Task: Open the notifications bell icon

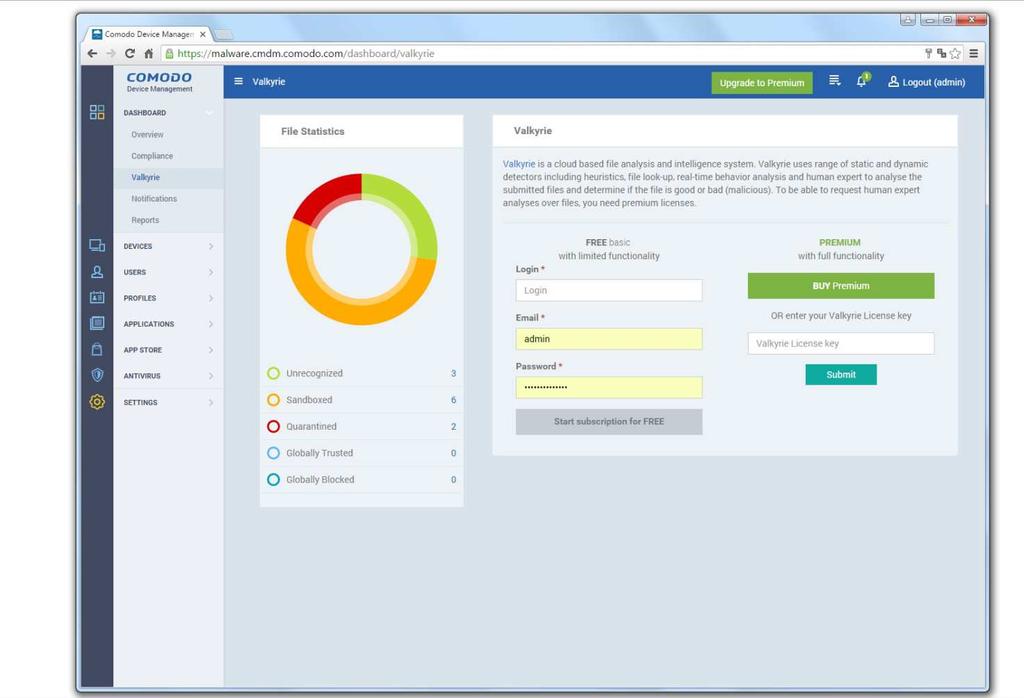Action: coord(862,81)
